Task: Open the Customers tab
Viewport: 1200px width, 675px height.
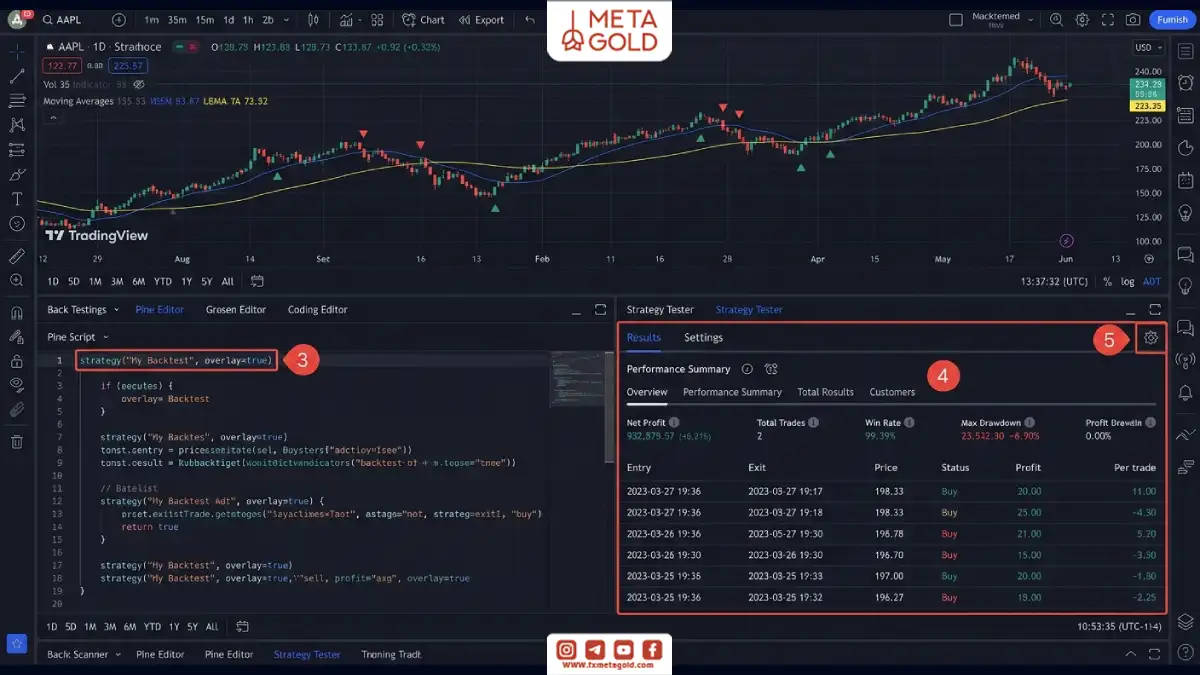Action: point(892,392)
